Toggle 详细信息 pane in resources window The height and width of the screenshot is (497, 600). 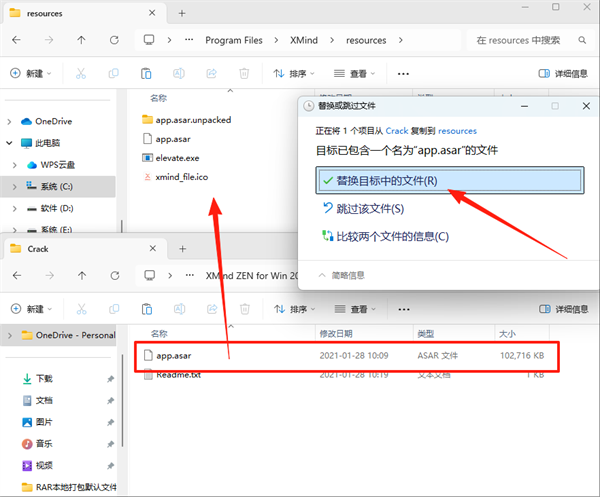tap(563, 73)
